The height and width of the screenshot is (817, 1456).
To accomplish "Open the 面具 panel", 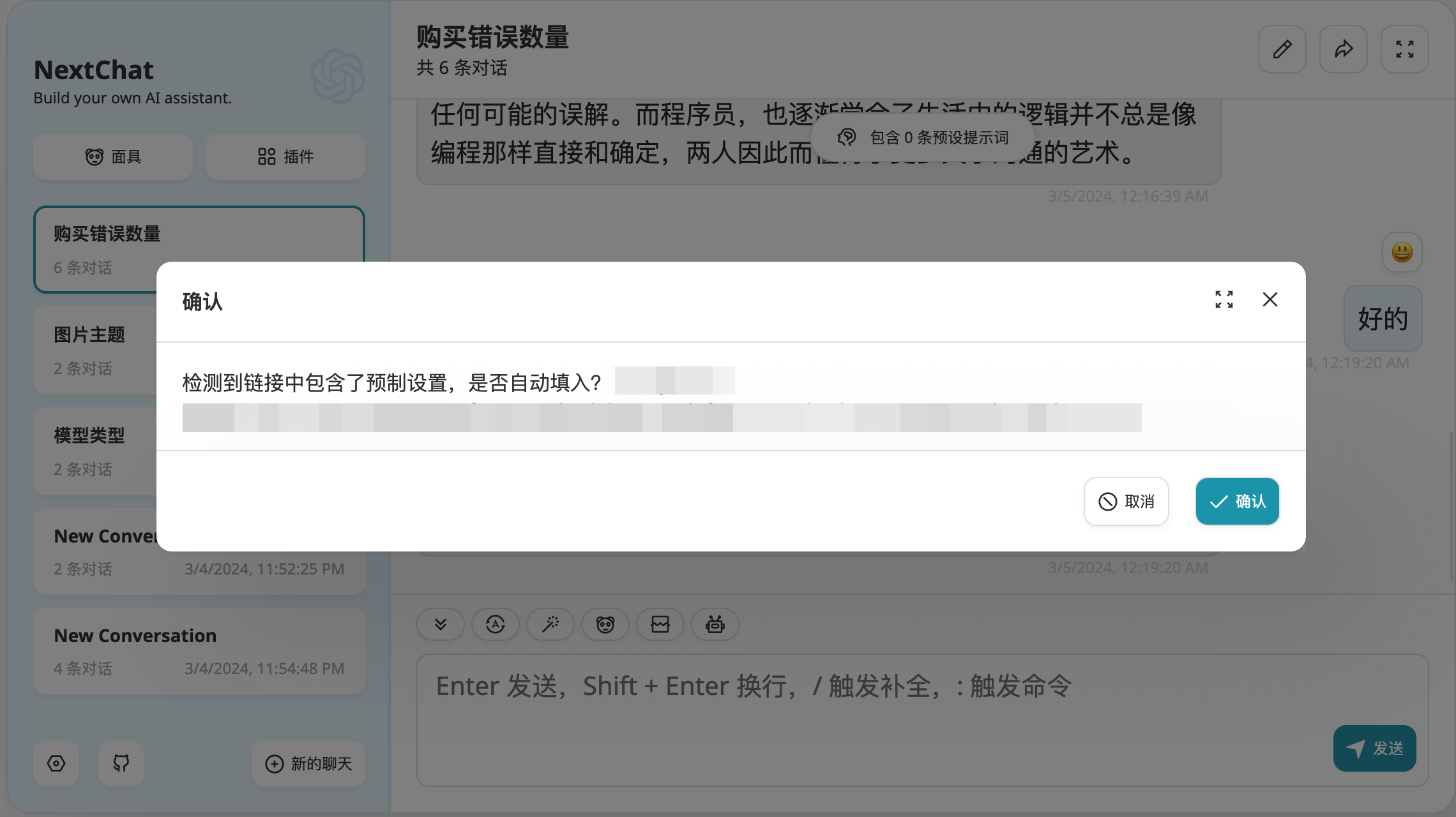I will click(x=113, y=156).
